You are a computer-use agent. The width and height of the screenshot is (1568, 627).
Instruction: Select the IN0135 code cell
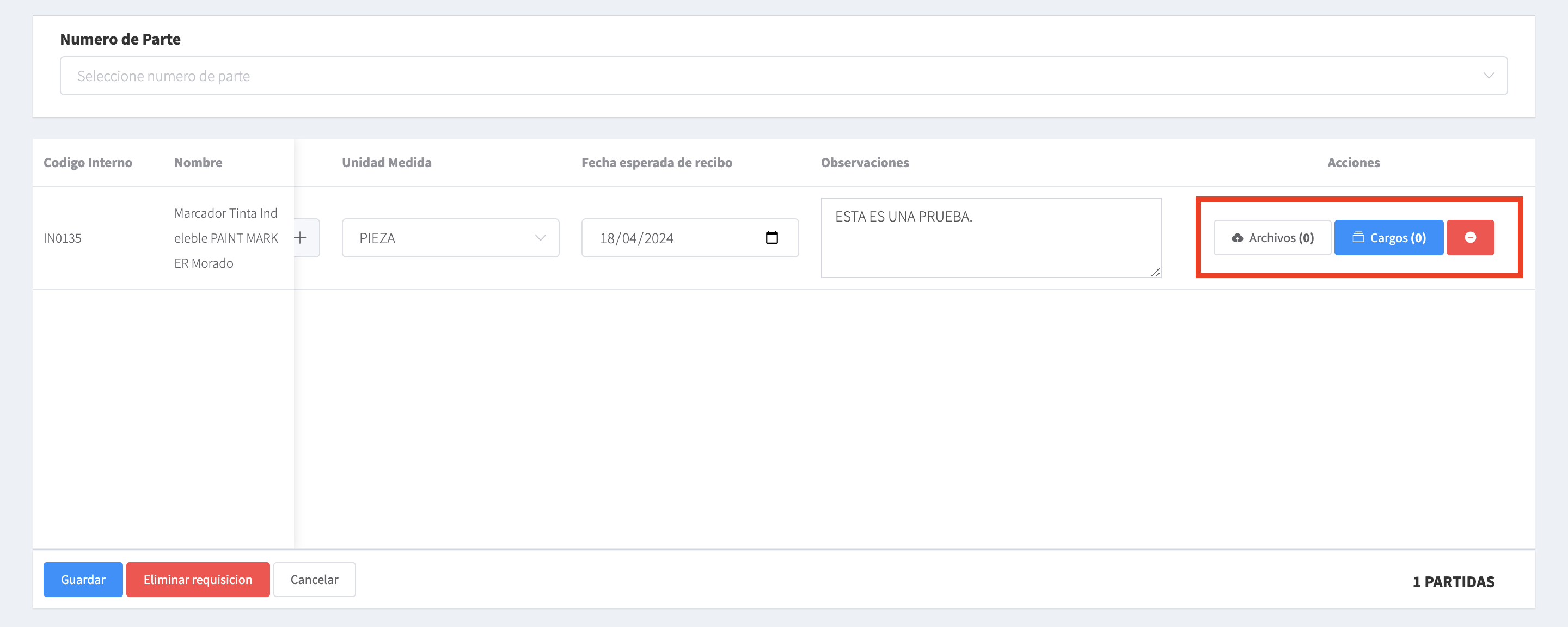point(62,238)
